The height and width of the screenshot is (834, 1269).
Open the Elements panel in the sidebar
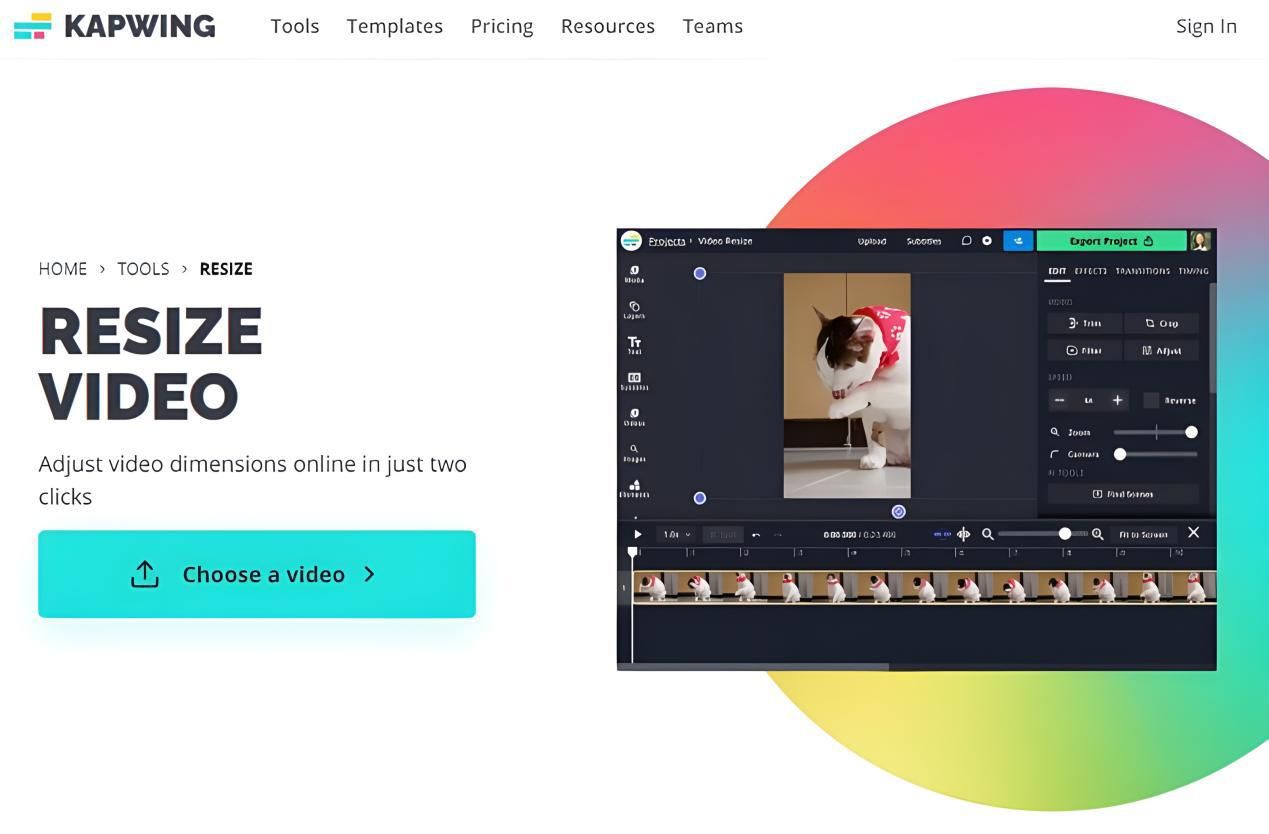(x=634, y=489)
